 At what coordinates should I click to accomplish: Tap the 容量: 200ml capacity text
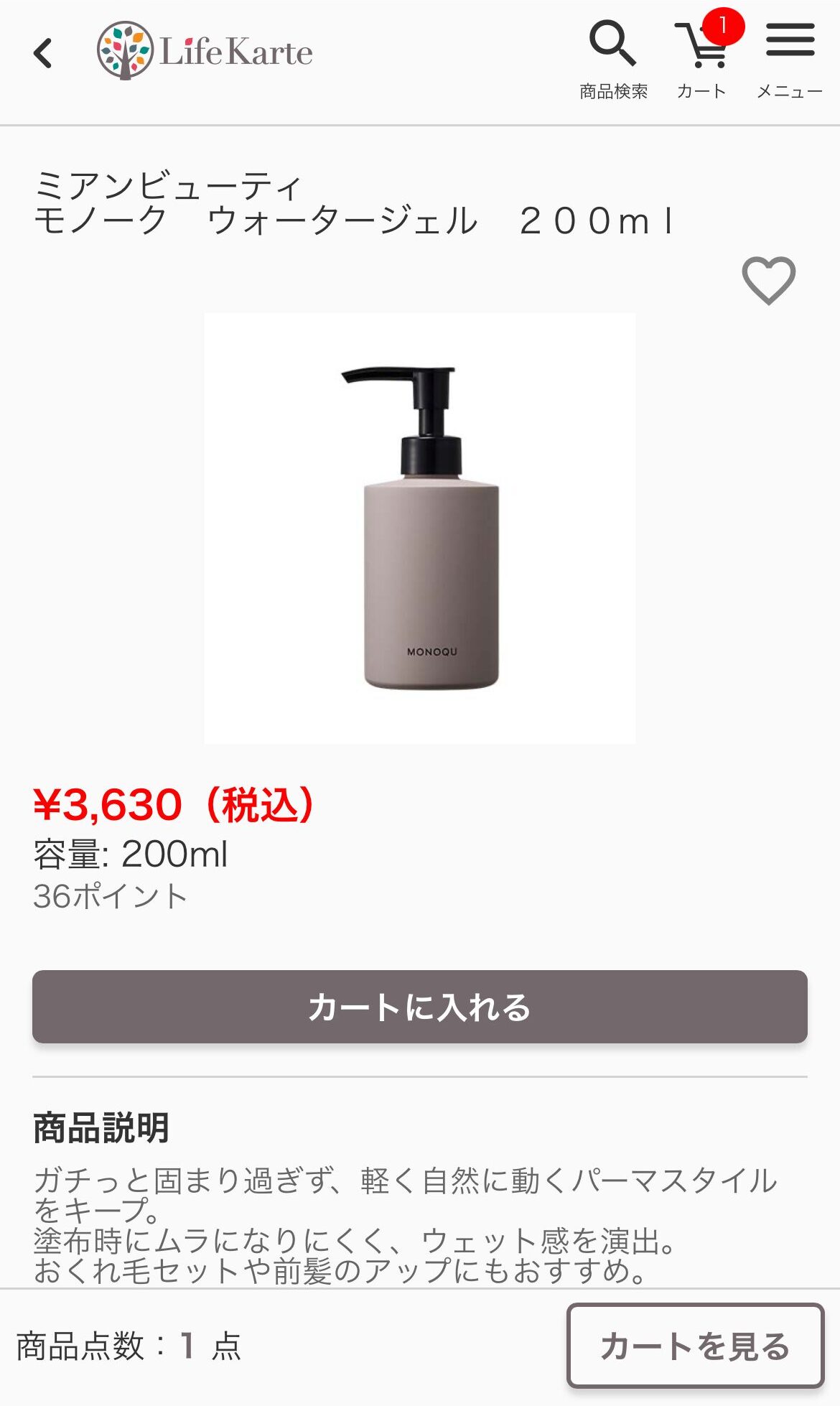(131, 855)
